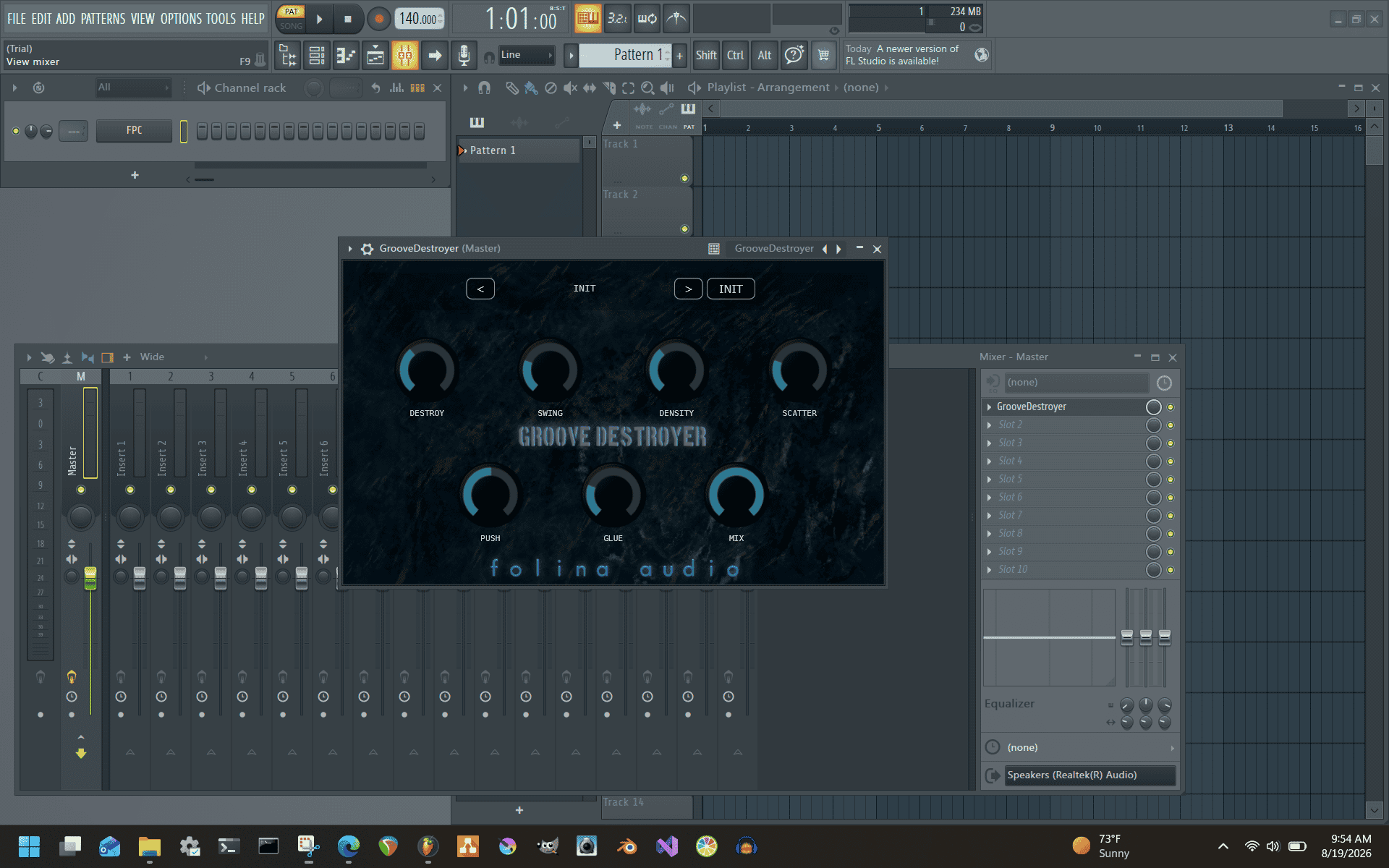Click the Playlist magnet snap icon
This screenshot has width=1389, height=868.
coord(484,88)
